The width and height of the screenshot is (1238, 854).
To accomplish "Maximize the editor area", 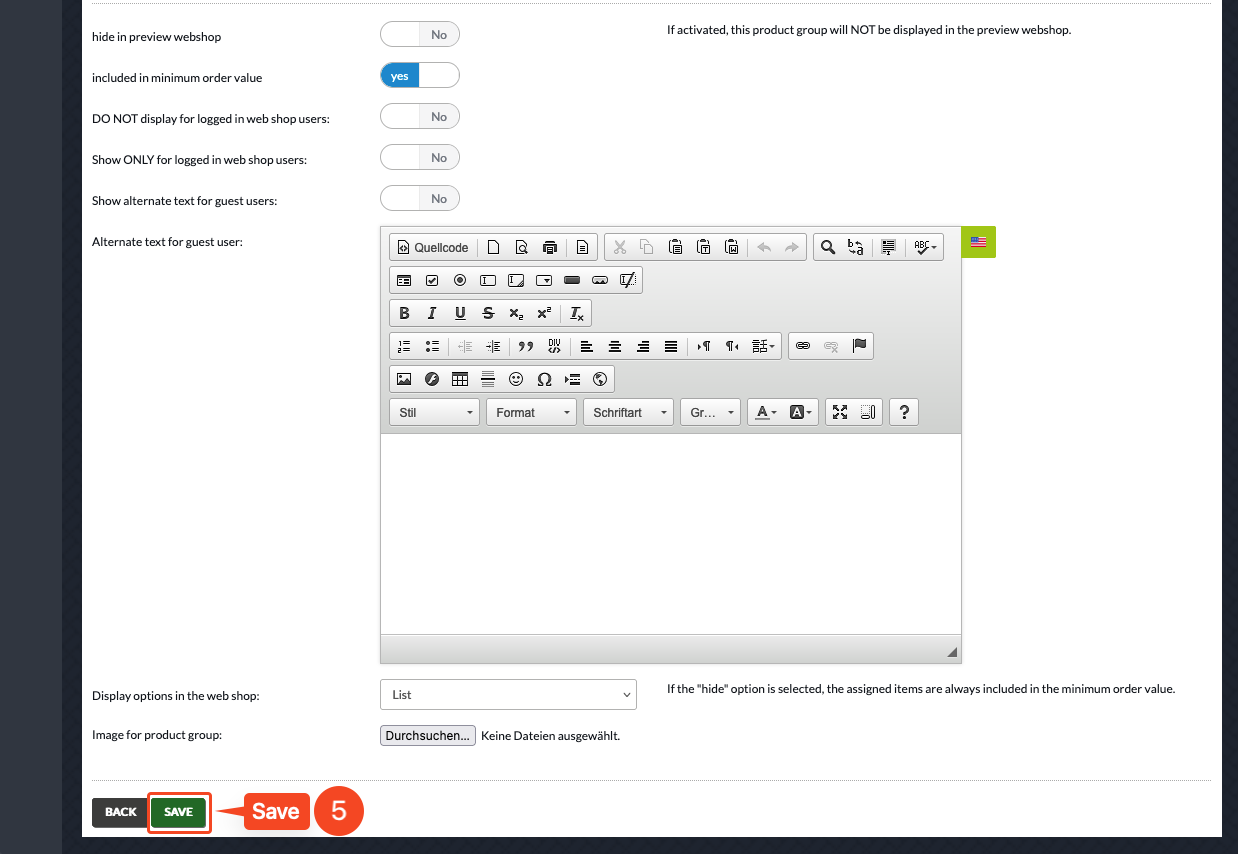I will click(x=840, y=412).
